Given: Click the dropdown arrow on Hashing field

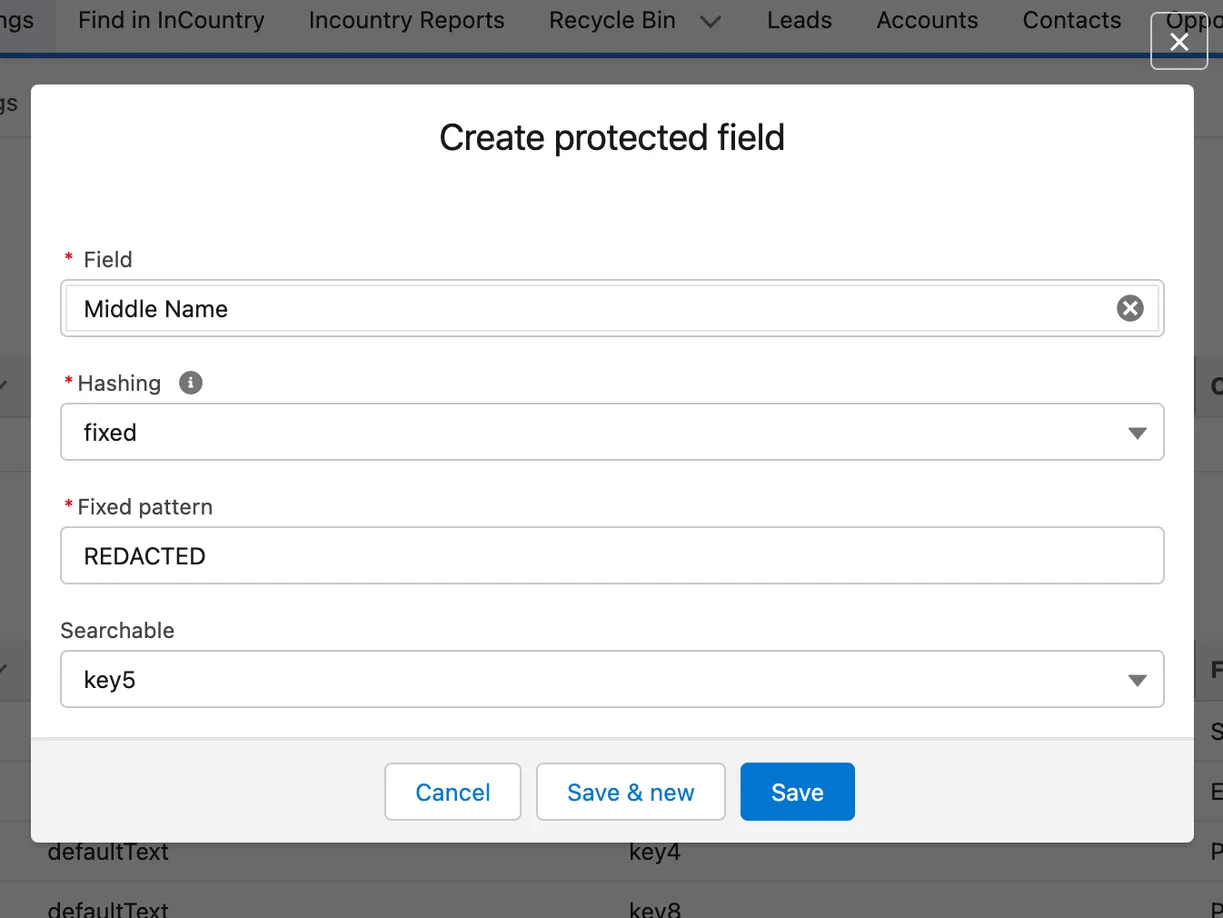Looking at the screenshot, I should [1137, 432].
